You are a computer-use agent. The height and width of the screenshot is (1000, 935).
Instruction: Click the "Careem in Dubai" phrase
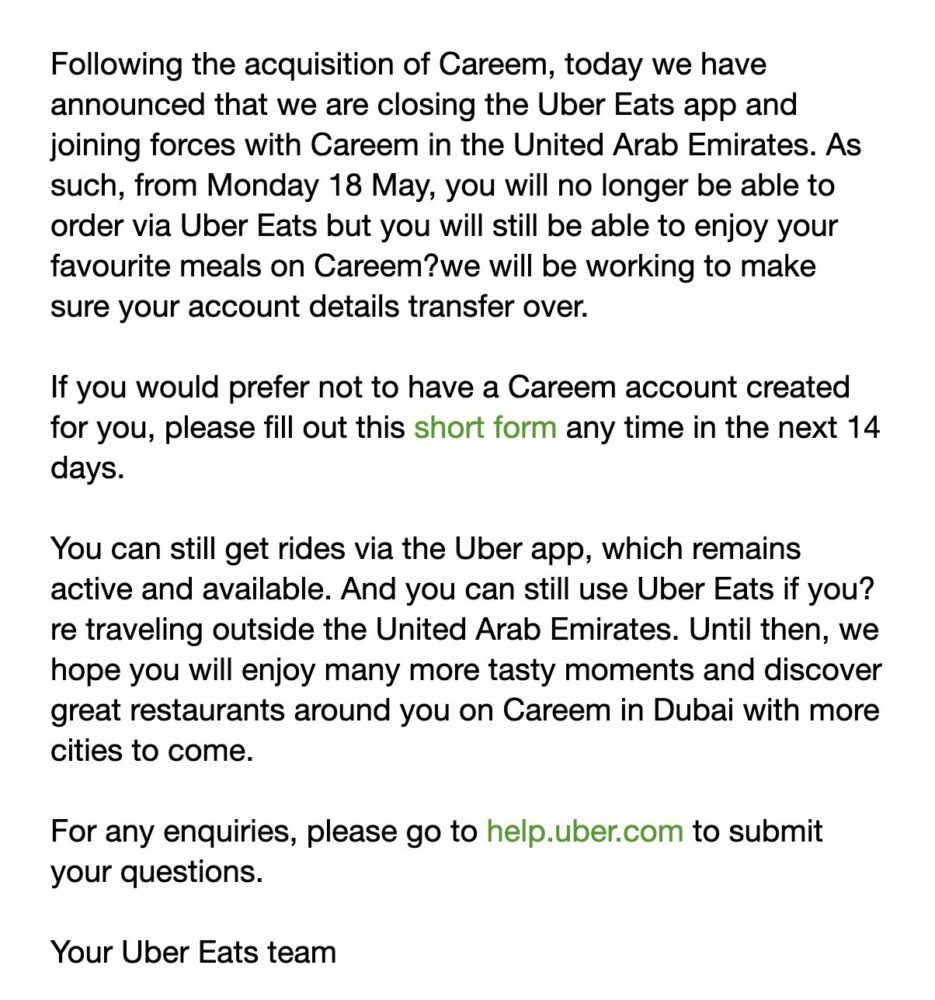click(610, 710)
